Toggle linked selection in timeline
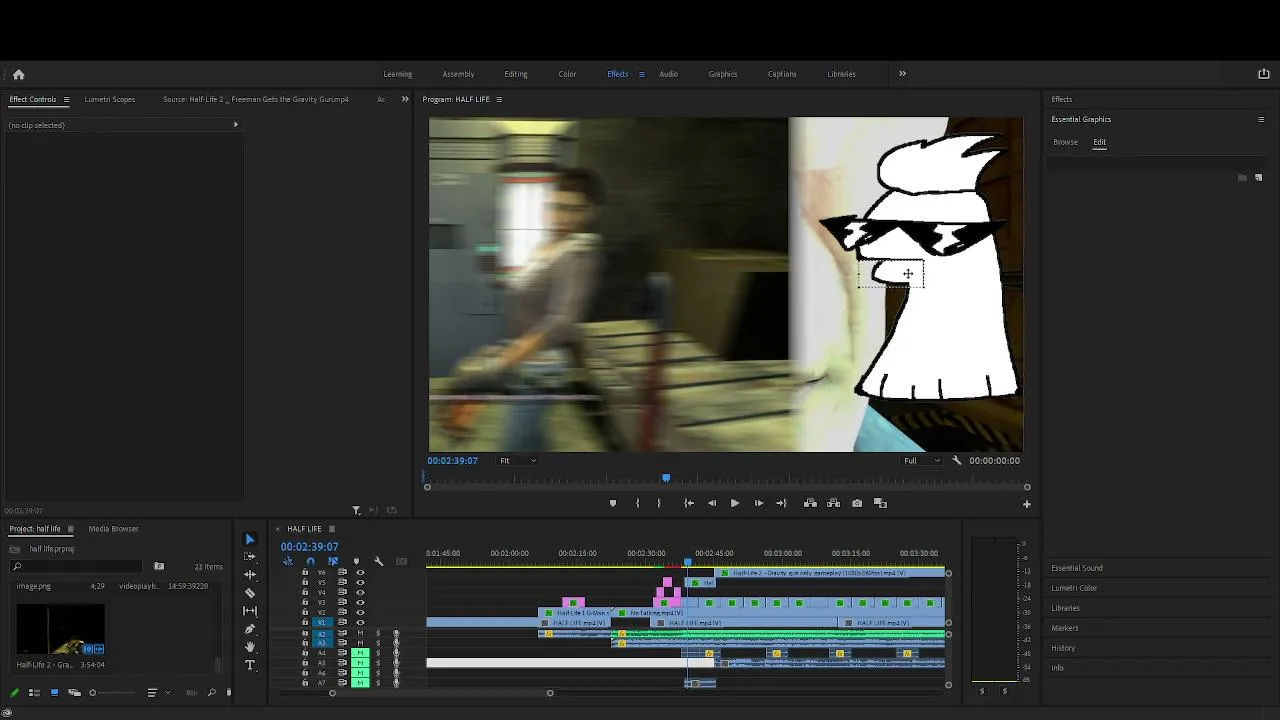 point(332,561)
